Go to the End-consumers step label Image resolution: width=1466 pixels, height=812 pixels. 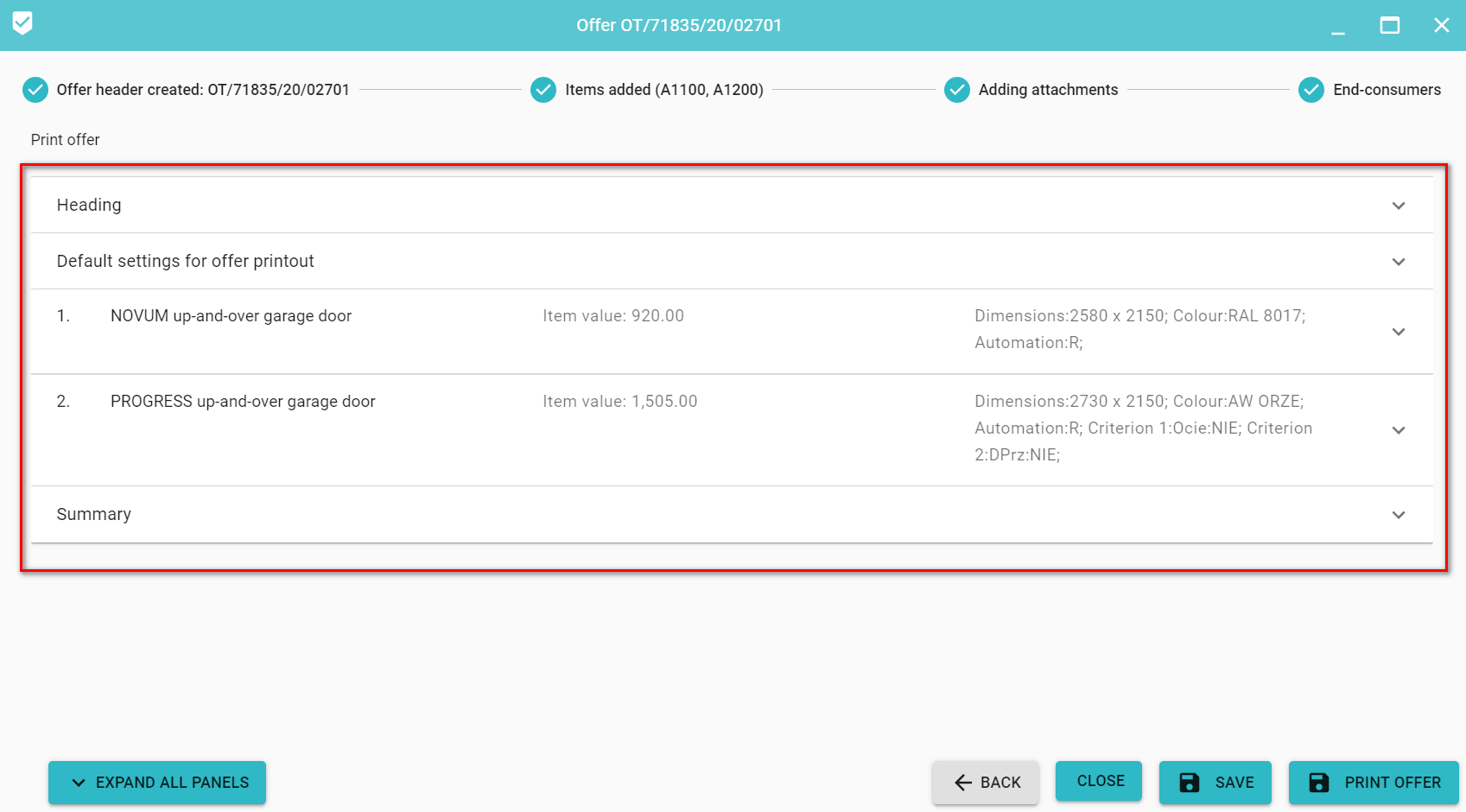pos(1387,90)
